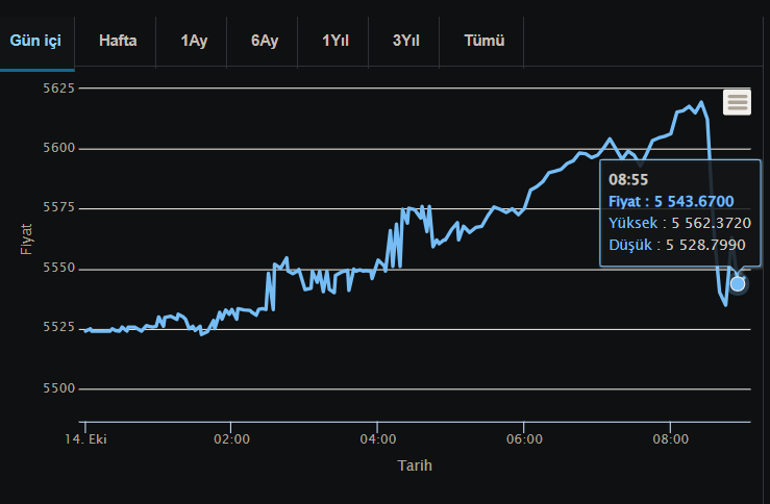Open the 1Yıl tab
This screenshot has width=770, height=504.
337,41
